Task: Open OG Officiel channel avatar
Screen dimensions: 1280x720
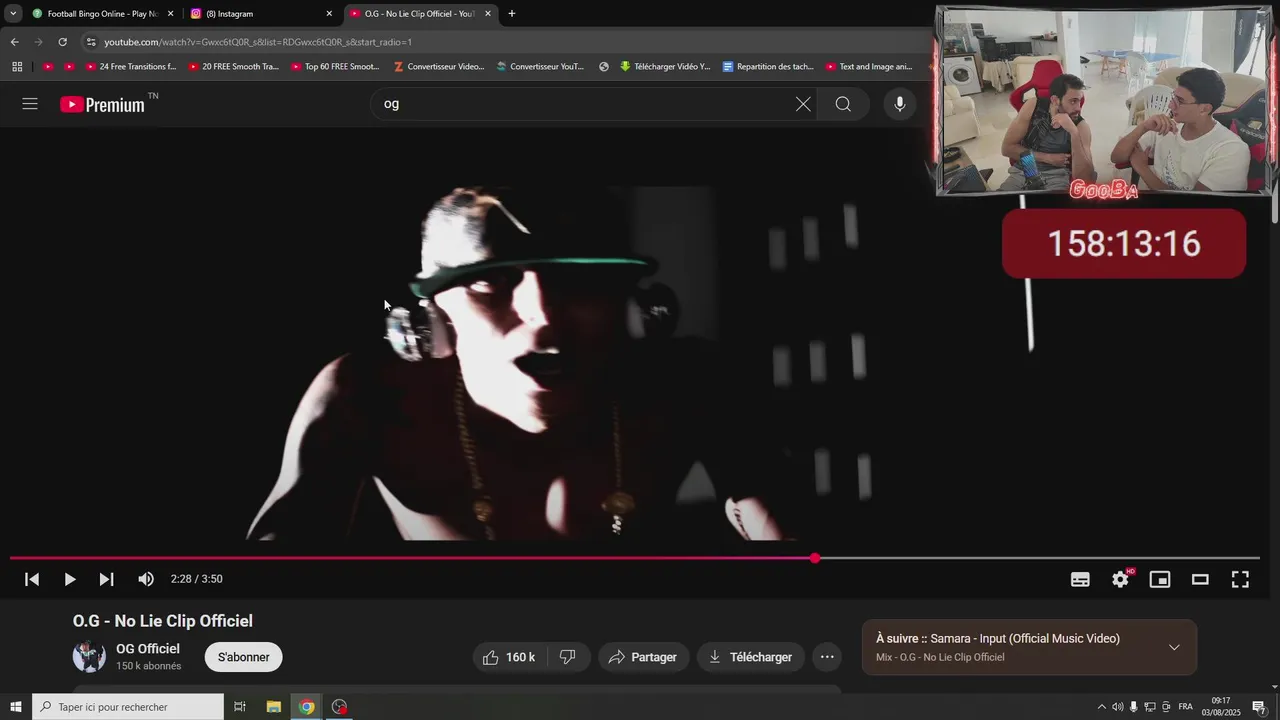Action: pos(89,657)
